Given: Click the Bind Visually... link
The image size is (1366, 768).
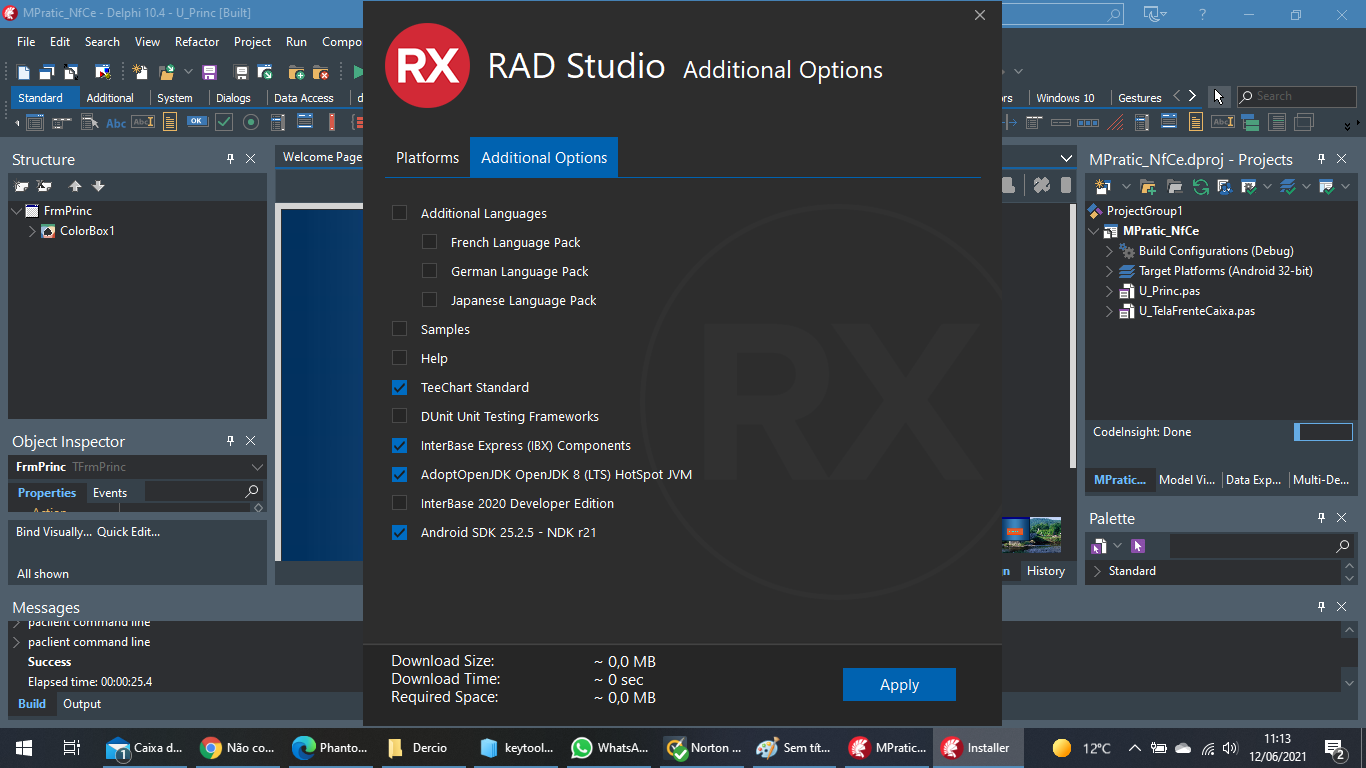Looking at the screenshot, I should (x=54, y=532).
